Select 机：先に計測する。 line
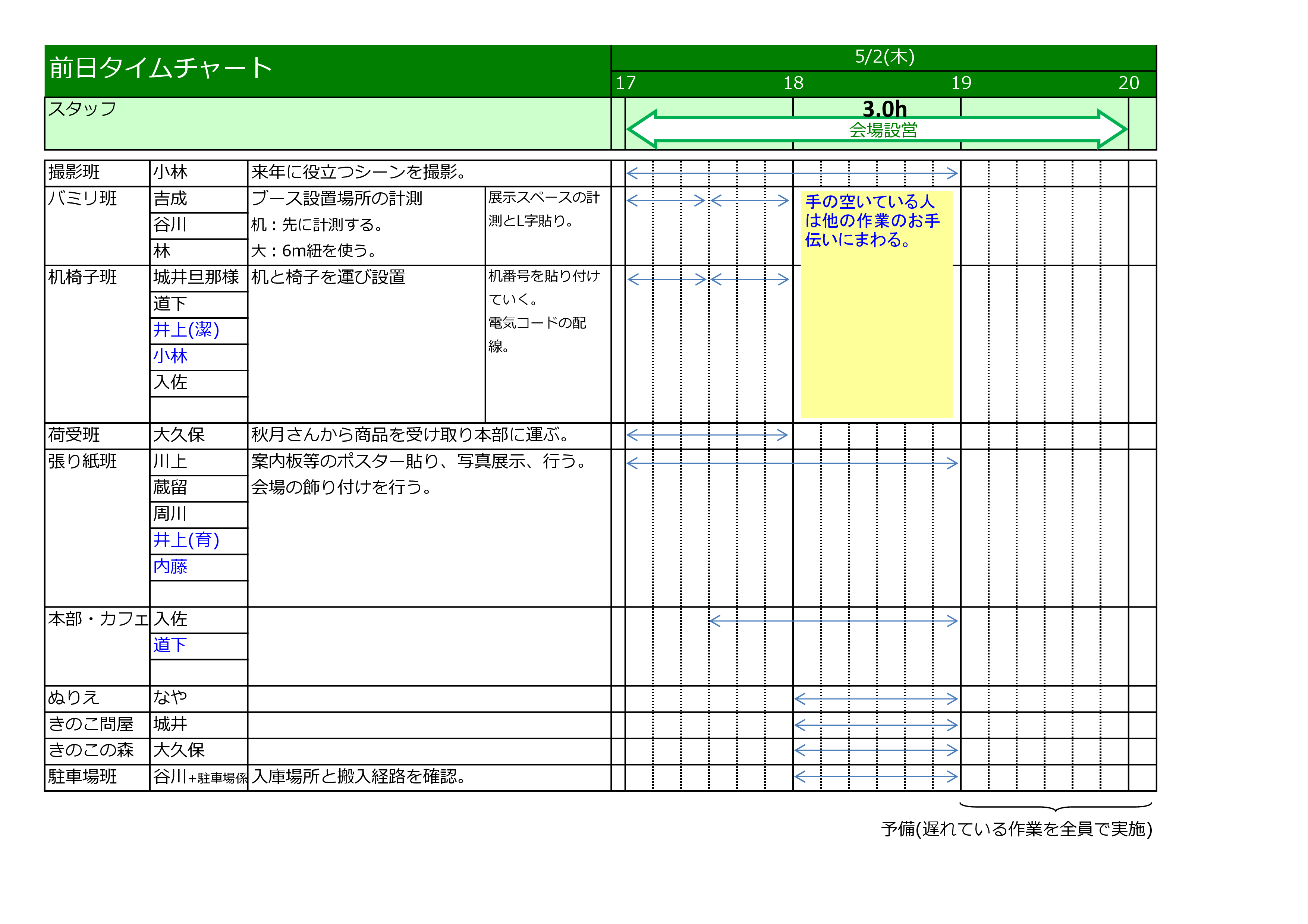The height and width of the screenshot is (924, 1308). (317, 225)
